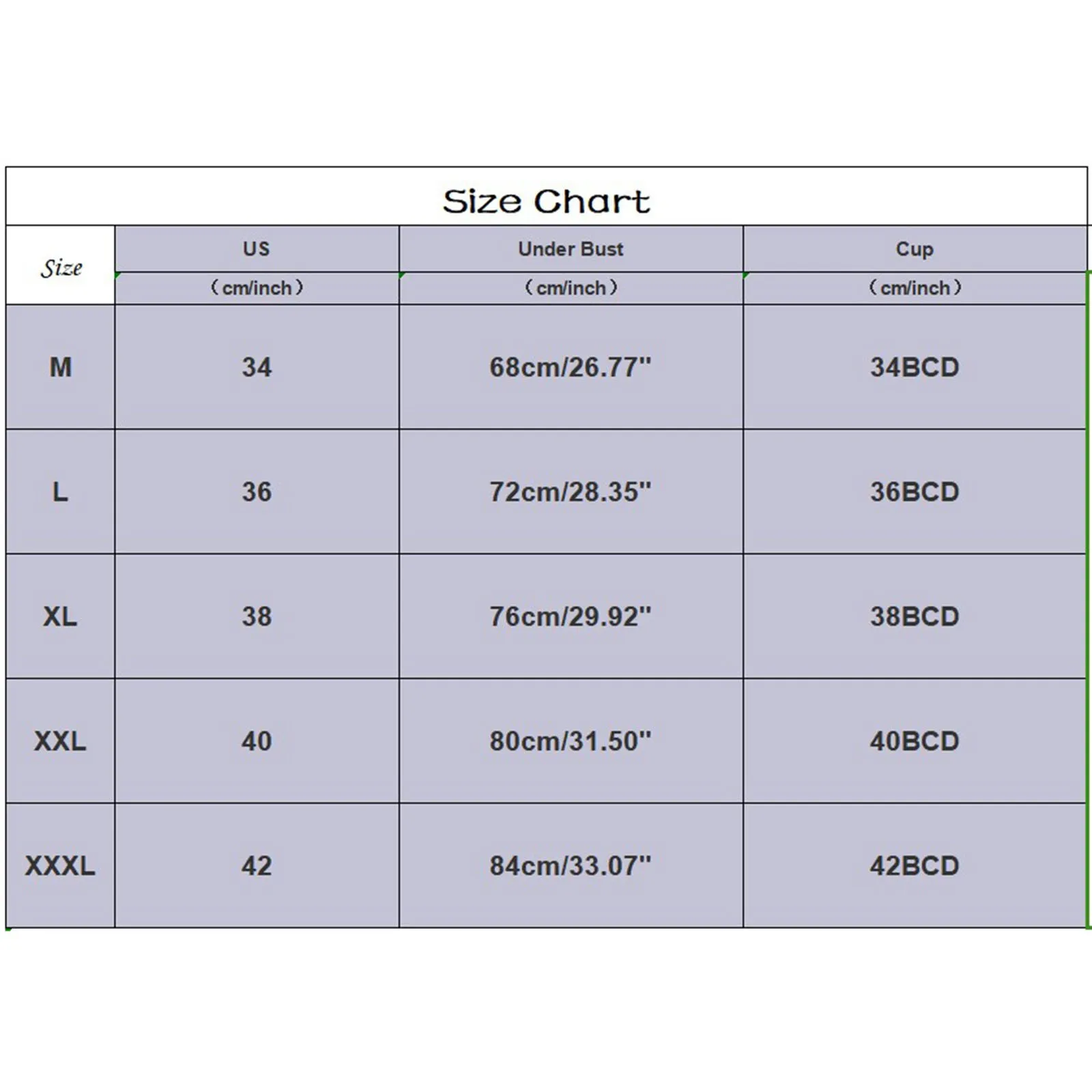
Task: Click the Under Bust column header
Action: tap(571, 249)
